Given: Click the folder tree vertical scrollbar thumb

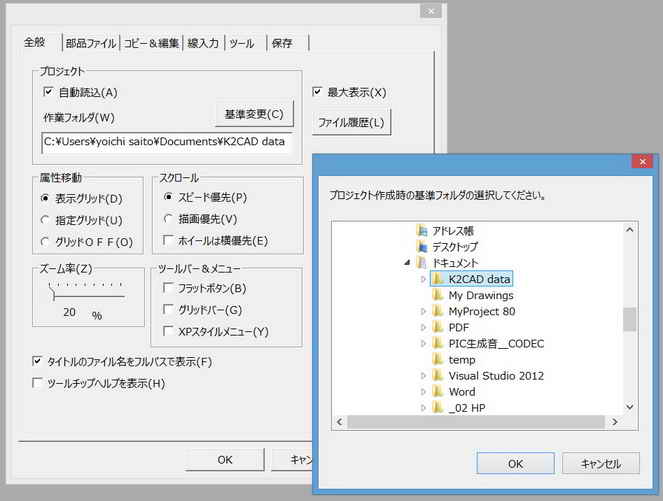Looking at the screenshot, I should point(630,319).
